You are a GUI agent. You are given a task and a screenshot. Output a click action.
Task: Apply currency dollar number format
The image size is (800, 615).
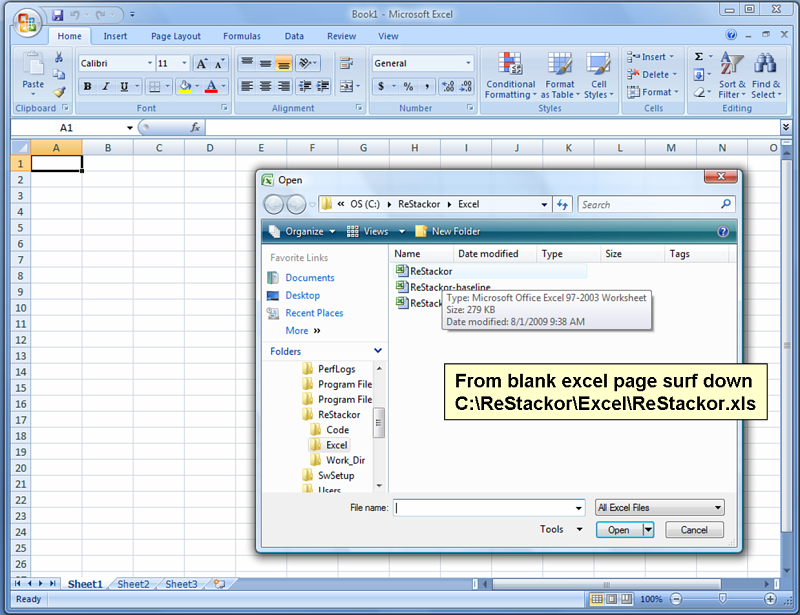click(x=381, y=86)
